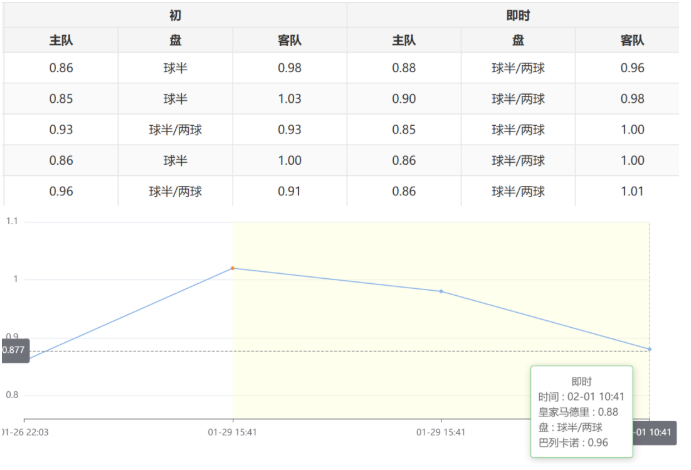Viewport: 691px width, 470px height.
Task: Click the 0.877 y-axis value tag
Action: click(x=14, y=351)
